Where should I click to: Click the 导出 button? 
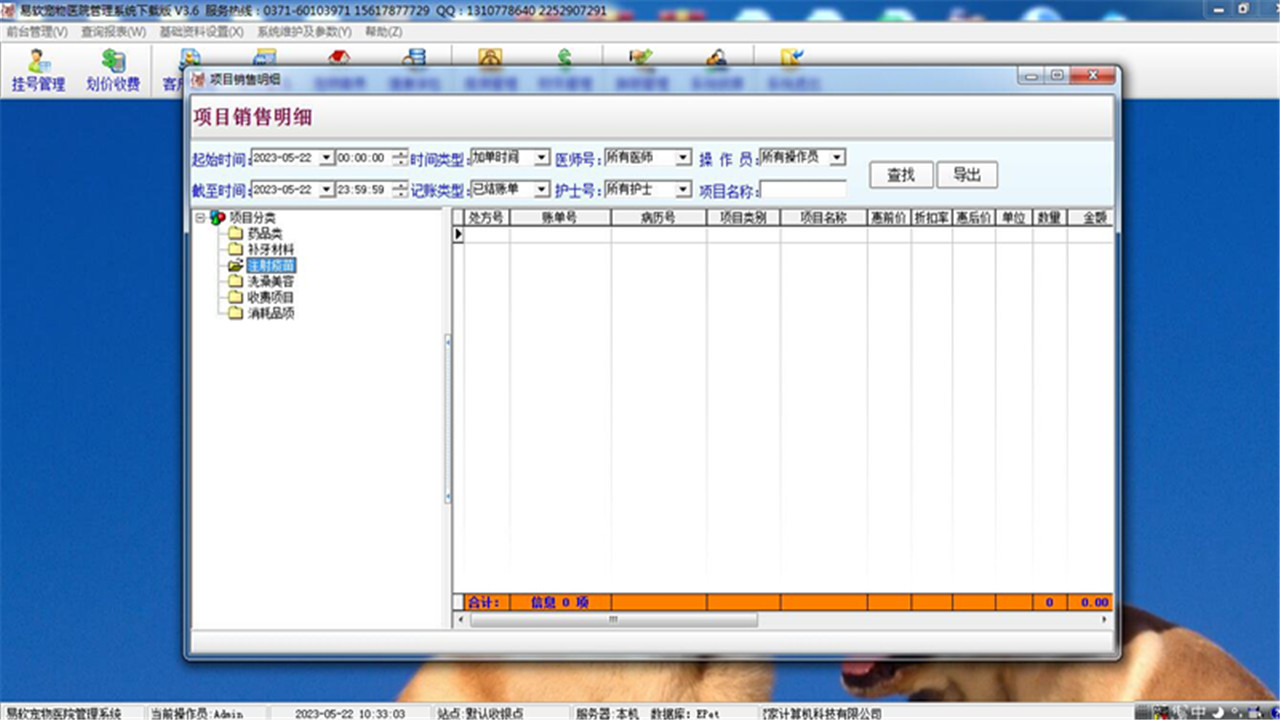pyautogui.click(x=967, y=175)
